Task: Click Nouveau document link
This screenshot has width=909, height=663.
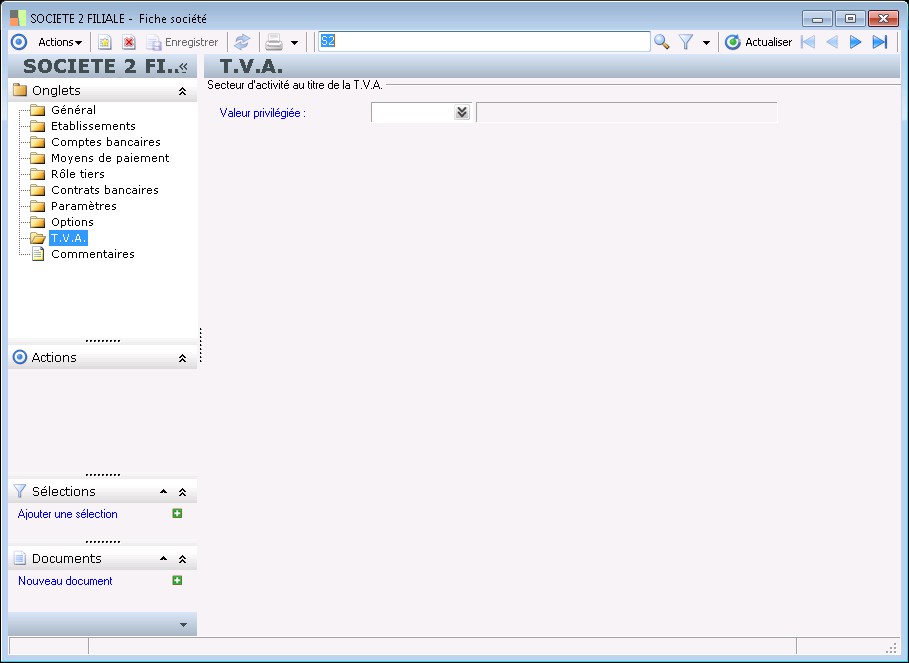Action: click(x=65, y=581)
